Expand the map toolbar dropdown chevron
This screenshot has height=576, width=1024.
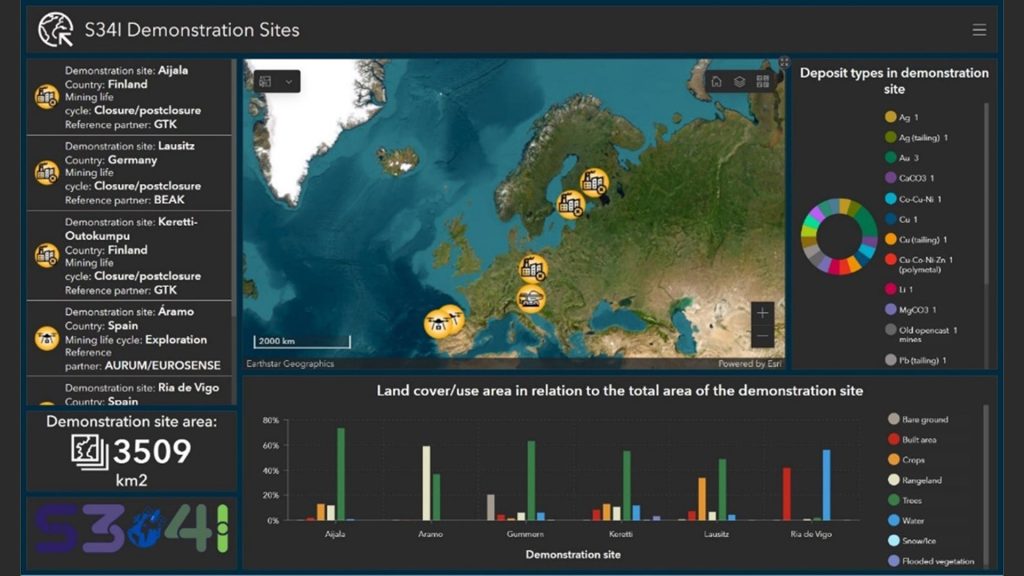tap(289, 81)
